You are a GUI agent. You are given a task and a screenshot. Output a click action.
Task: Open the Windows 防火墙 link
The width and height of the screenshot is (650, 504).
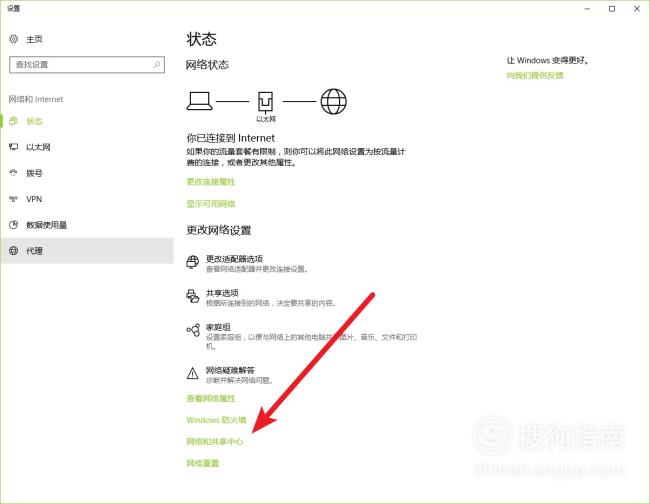pos(216,420)
